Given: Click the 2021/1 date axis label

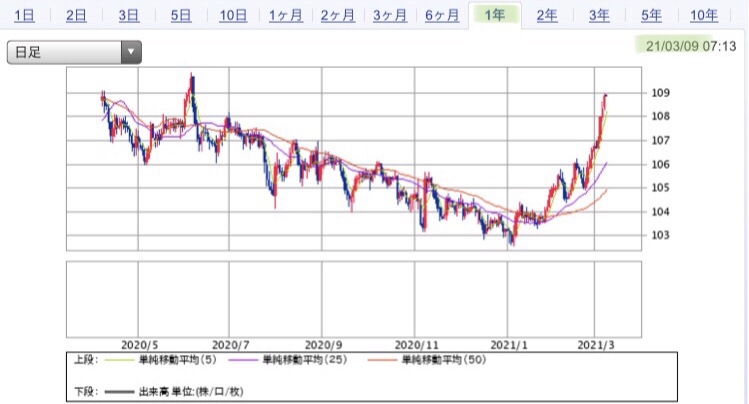Looking at the screenshot, I should (509, 345).
